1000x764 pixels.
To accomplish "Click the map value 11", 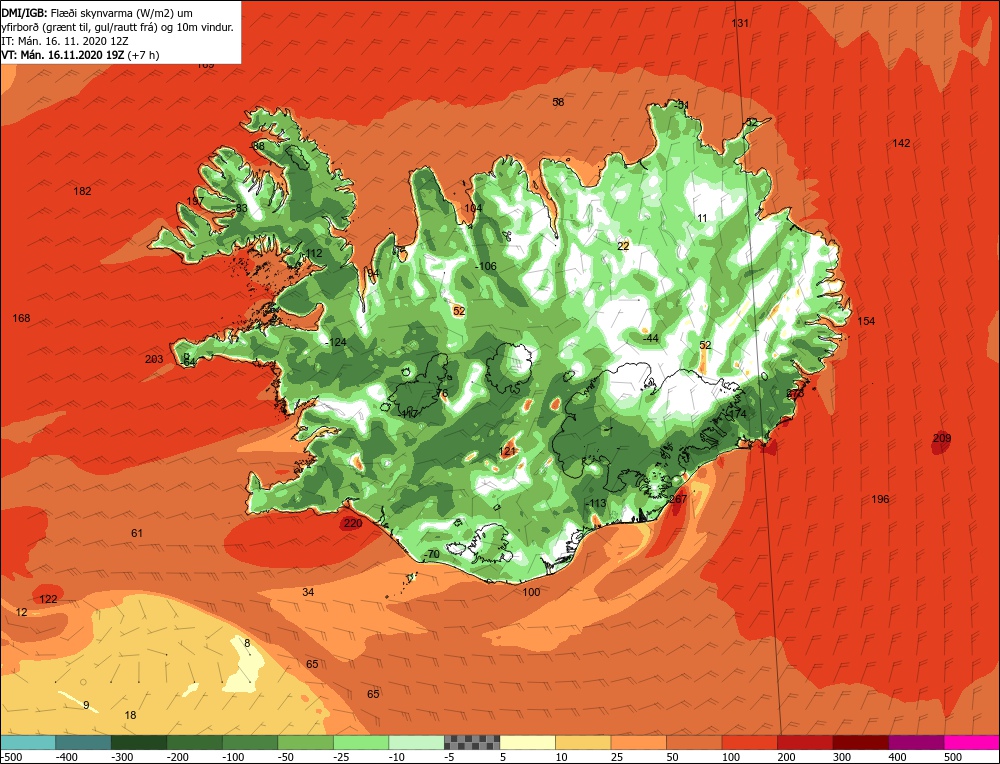I will 702,219.
